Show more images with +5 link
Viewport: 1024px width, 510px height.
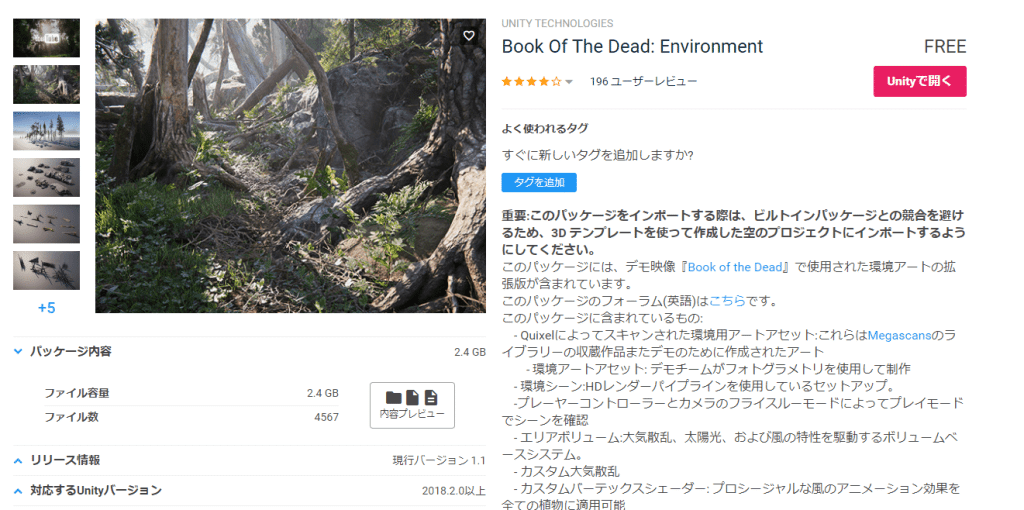tap(46, 308)
